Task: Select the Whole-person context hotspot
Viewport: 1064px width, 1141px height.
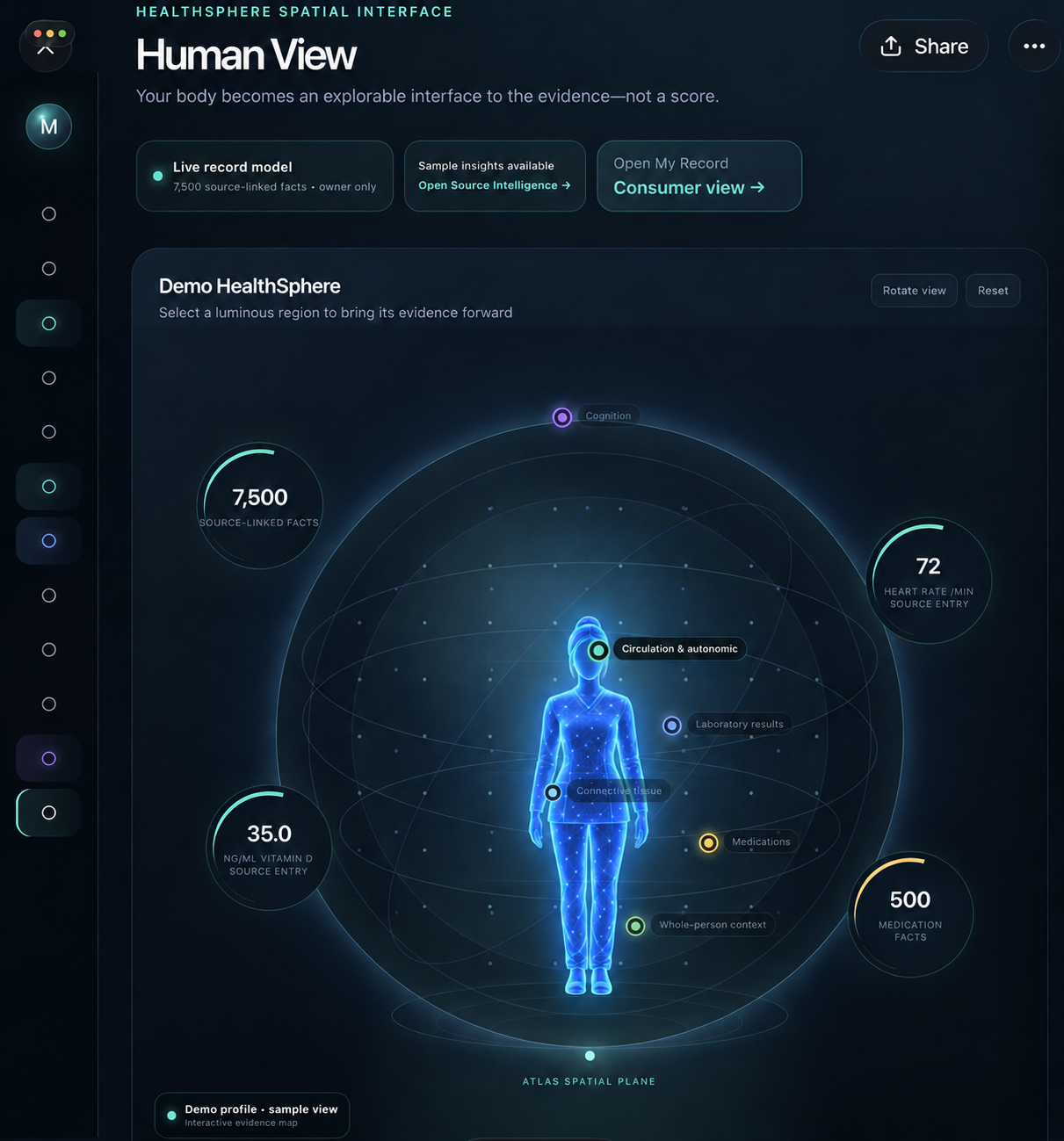Action: pos(635,926)
